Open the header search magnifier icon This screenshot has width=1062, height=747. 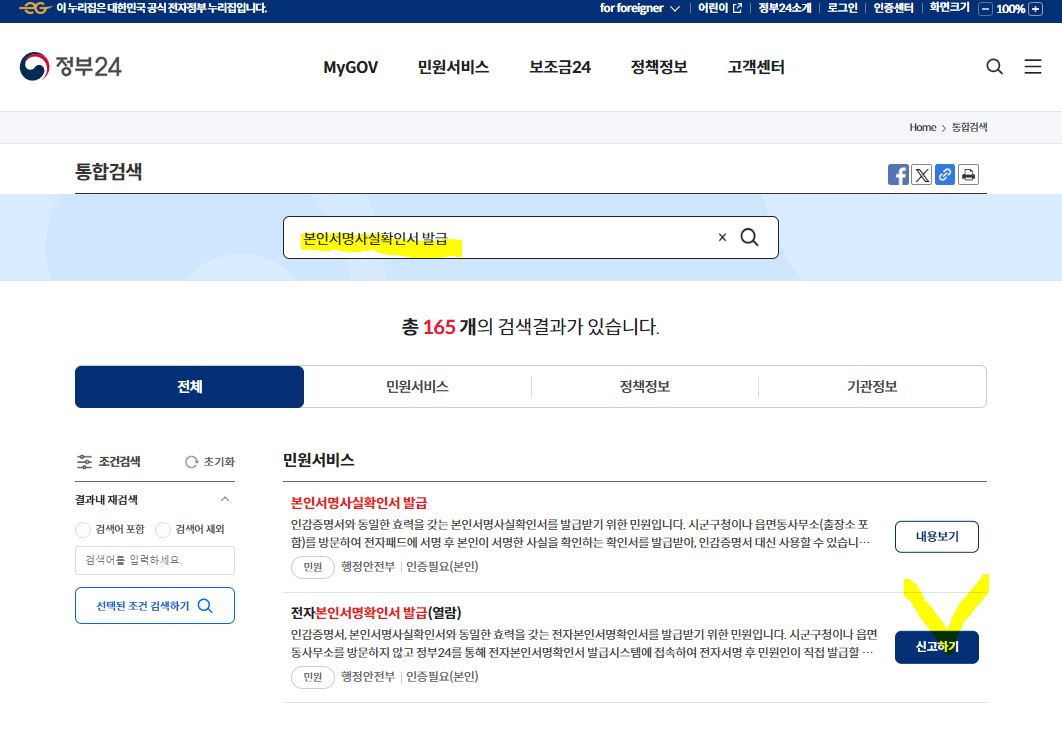[x=994, y=66]
